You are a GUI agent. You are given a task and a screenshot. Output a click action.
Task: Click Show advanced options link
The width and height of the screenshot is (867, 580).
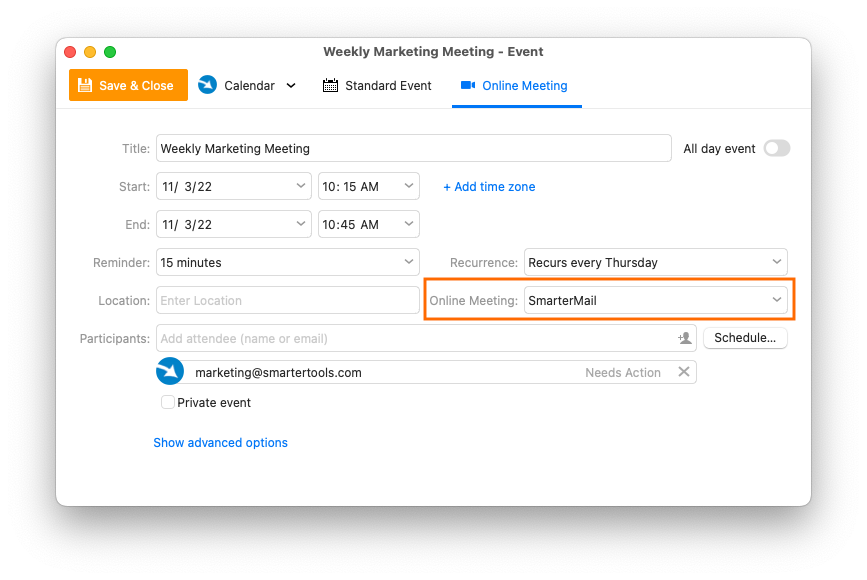pyautogui.click(x=220, y=442)
